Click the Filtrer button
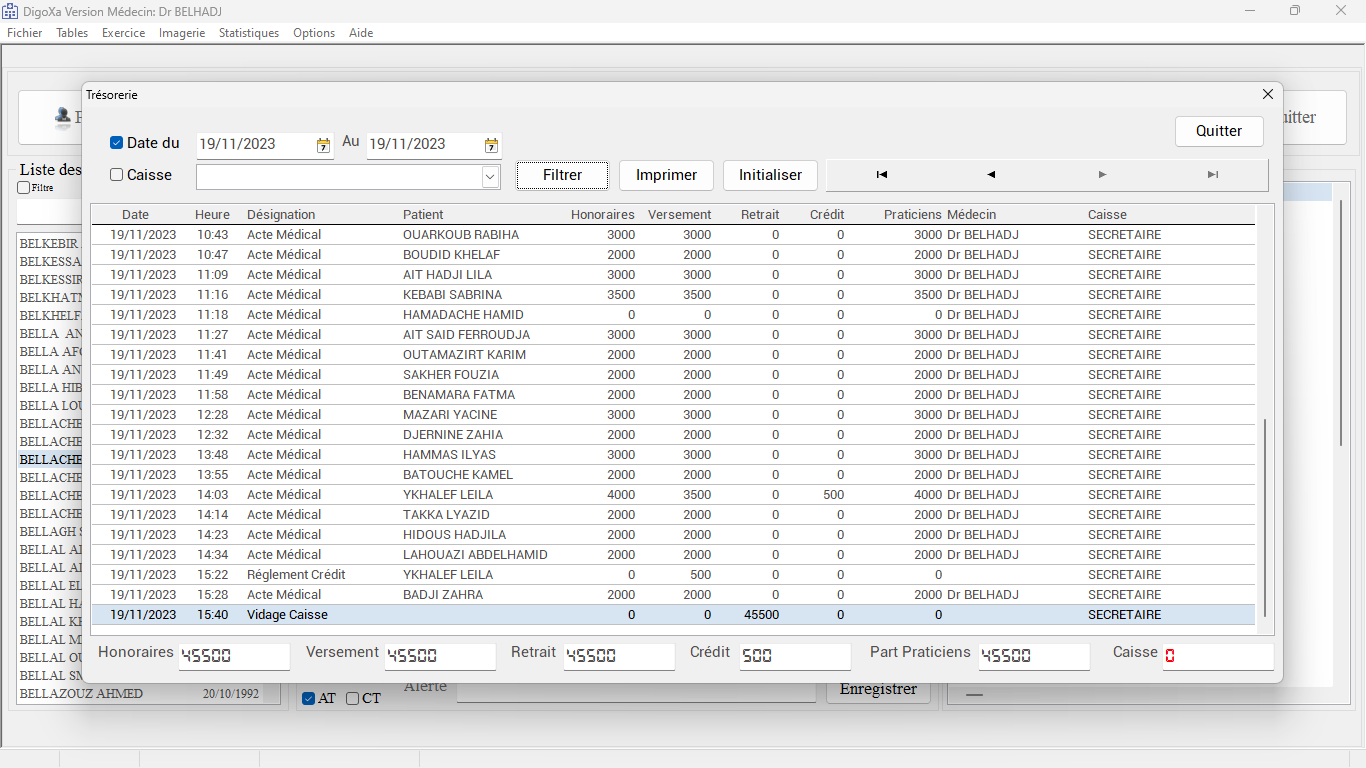 tap(562, 175)
